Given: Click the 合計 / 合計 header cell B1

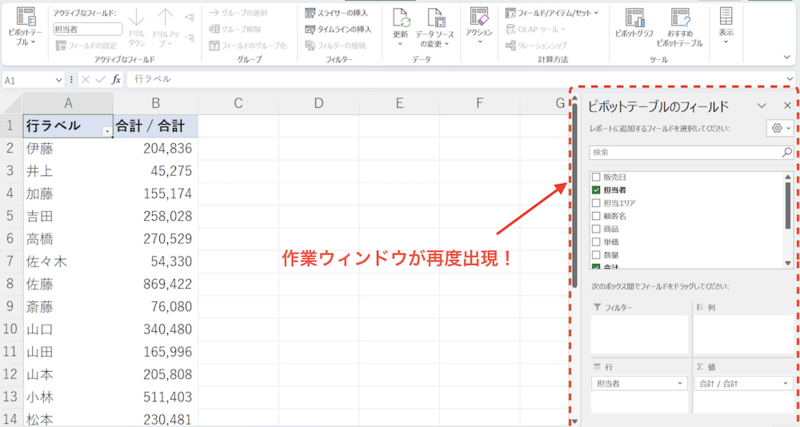Looking at the screenshot, I should click(x=156, y=126).
